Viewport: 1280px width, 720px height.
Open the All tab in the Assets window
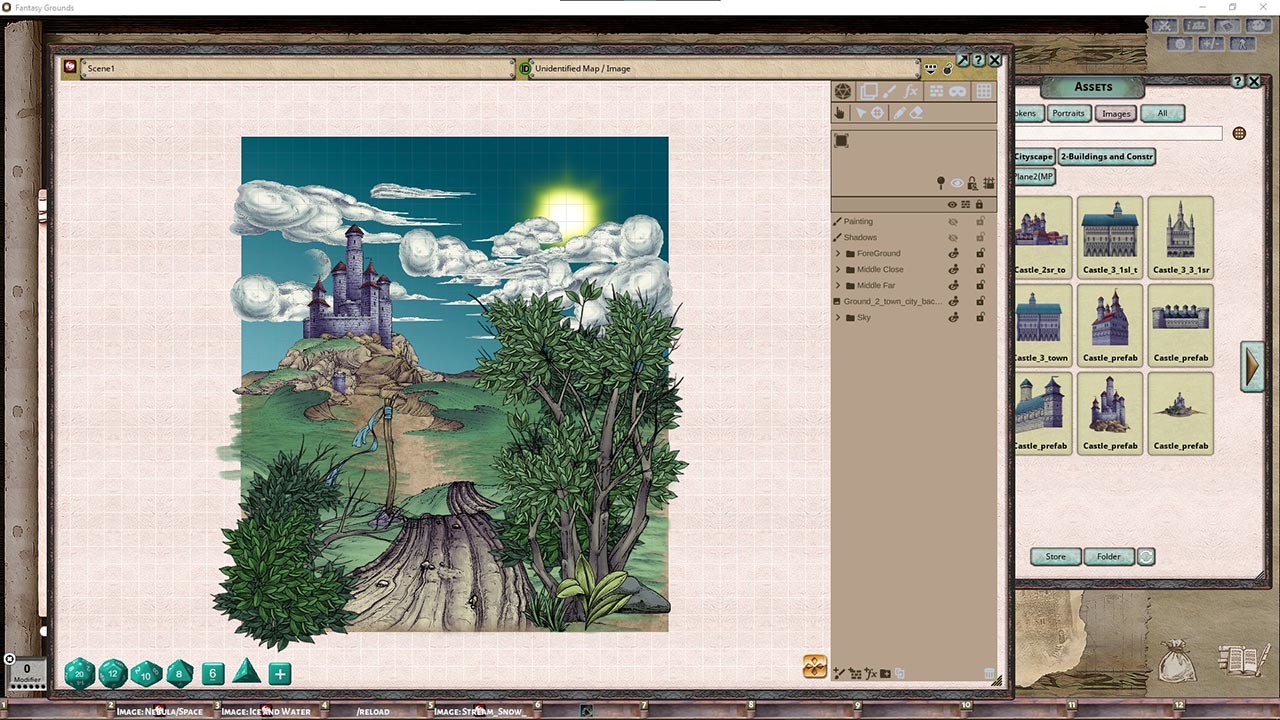(1162, 113)
